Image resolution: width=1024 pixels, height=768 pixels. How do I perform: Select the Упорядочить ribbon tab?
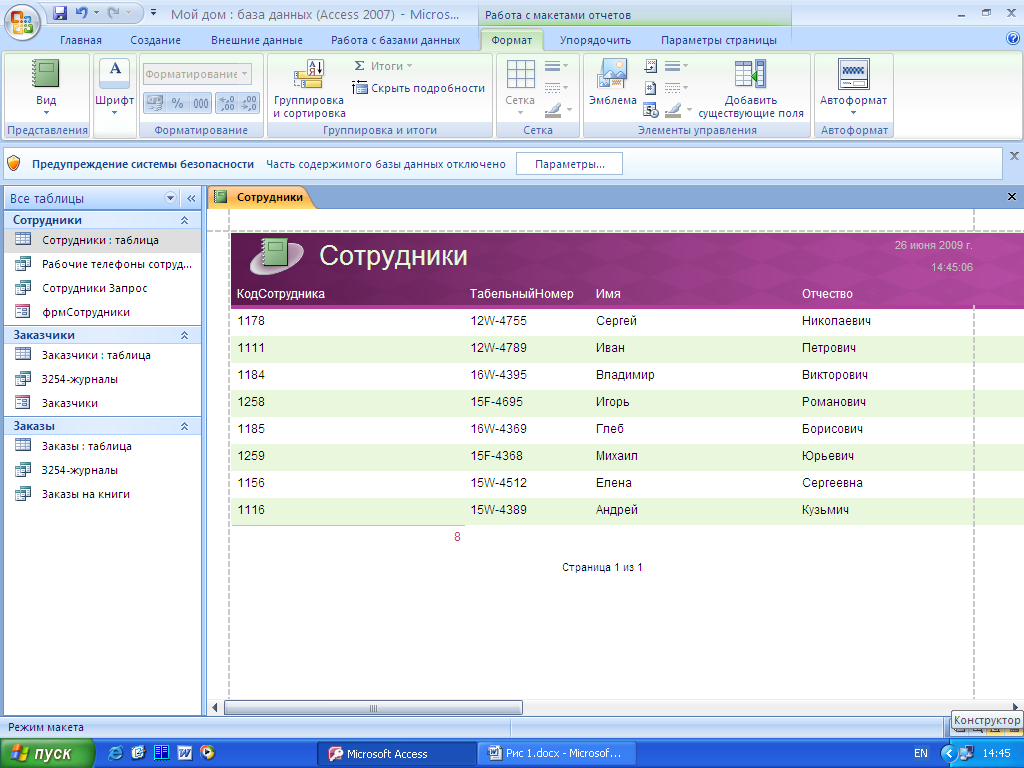coord(596,40)
